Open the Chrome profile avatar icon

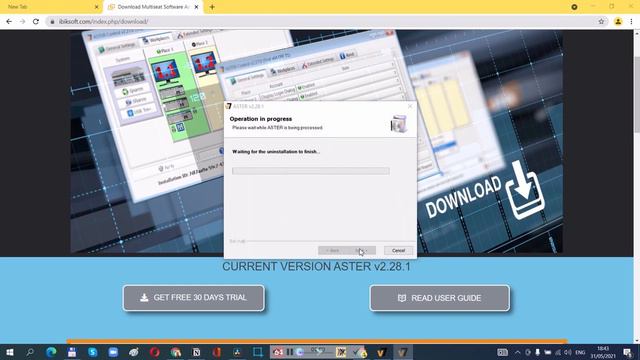618,21
